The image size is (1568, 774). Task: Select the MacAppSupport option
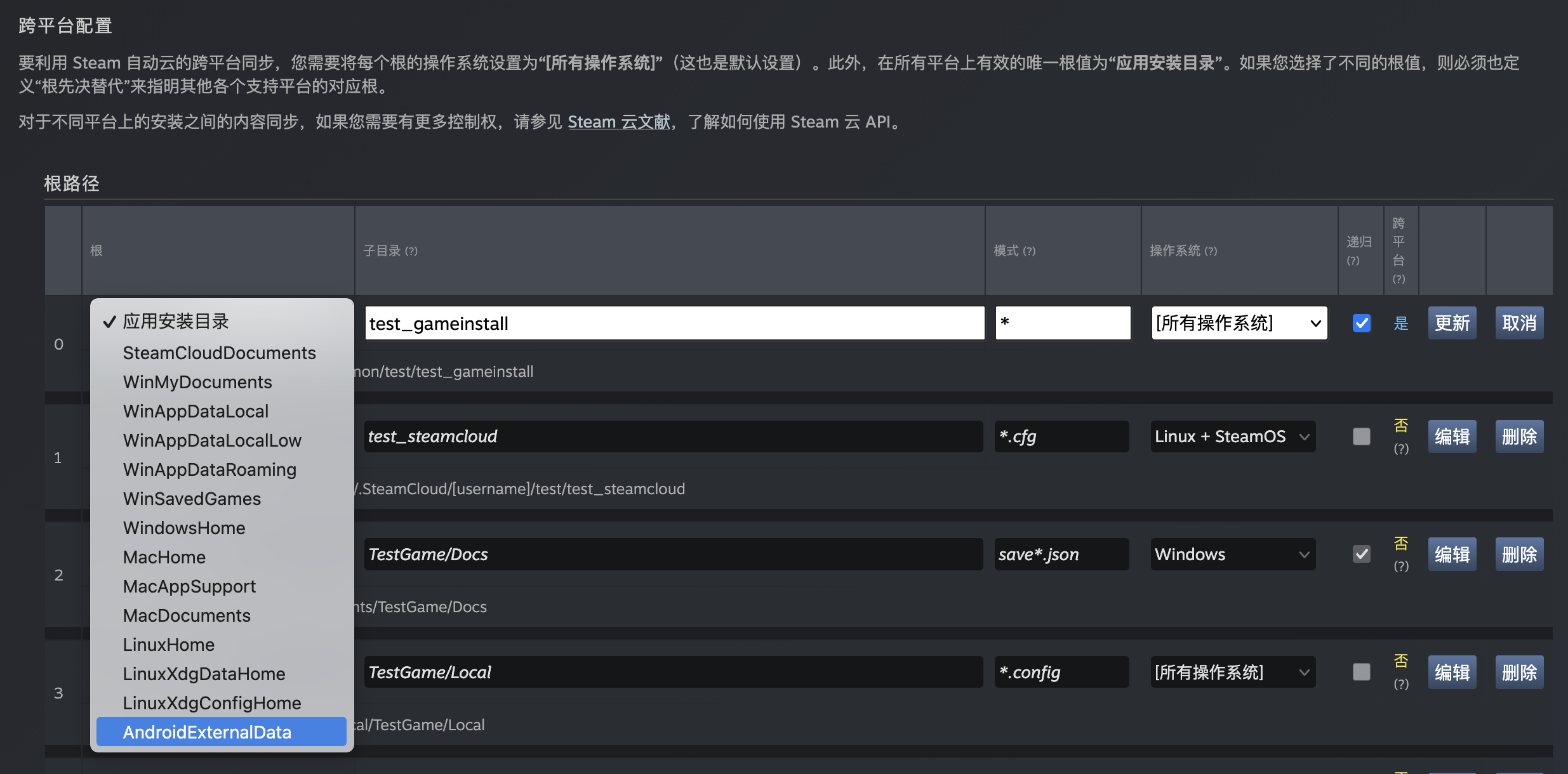221,586
